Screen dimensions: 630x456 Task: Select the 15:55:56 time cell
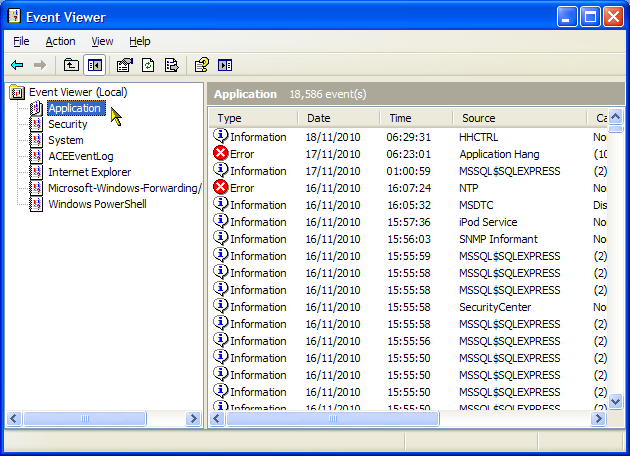(409, 341)
